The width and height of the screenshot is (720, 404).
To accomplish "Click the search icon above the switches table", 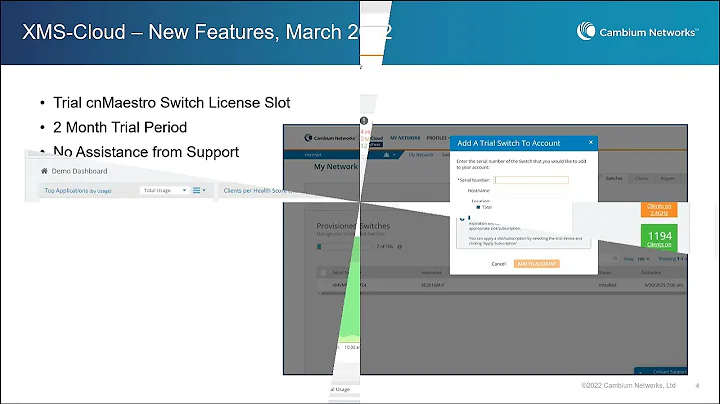I will click(x=615, y=259).
